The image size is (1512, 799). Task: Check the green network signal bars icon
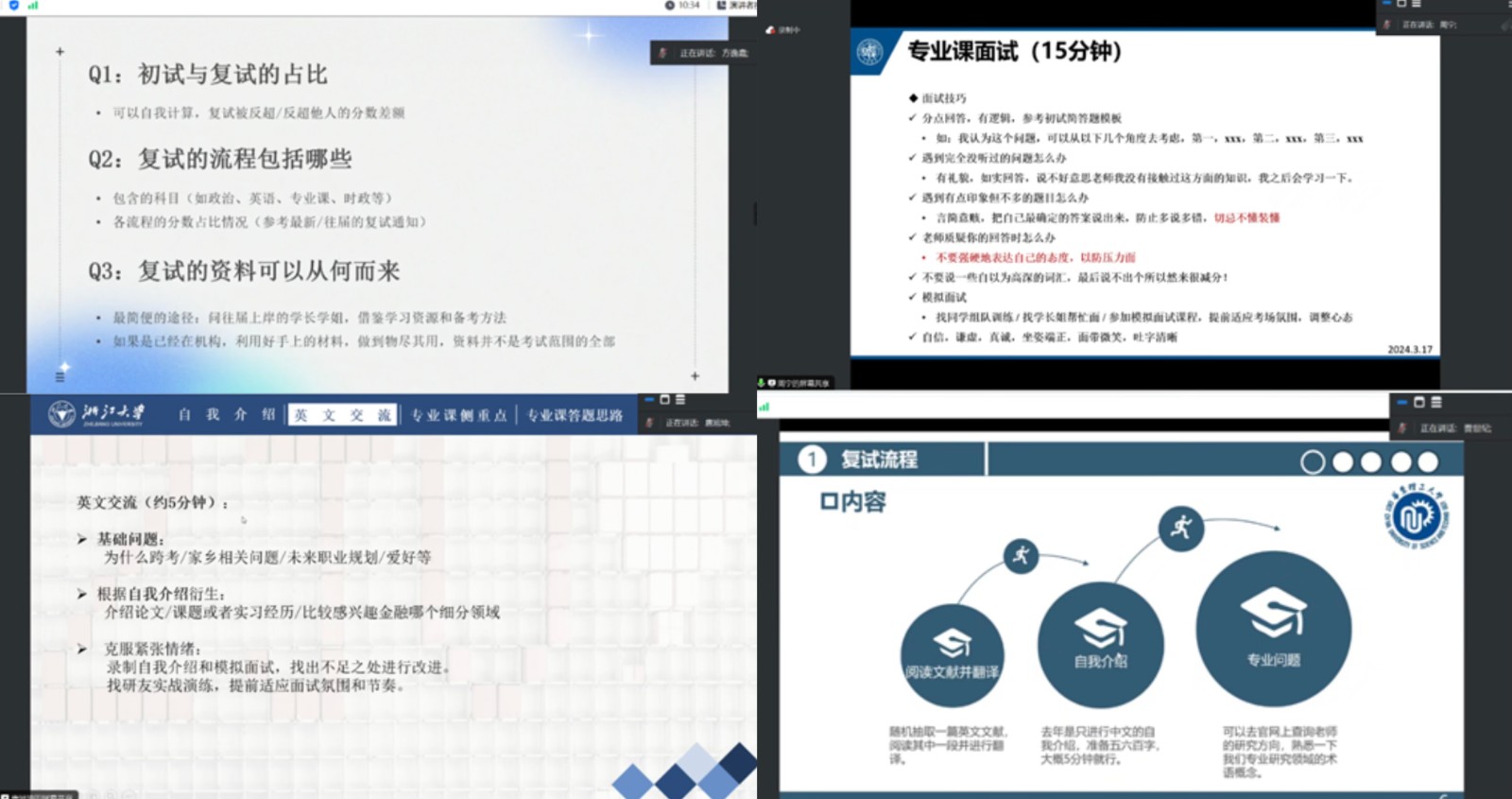[33, 6]
